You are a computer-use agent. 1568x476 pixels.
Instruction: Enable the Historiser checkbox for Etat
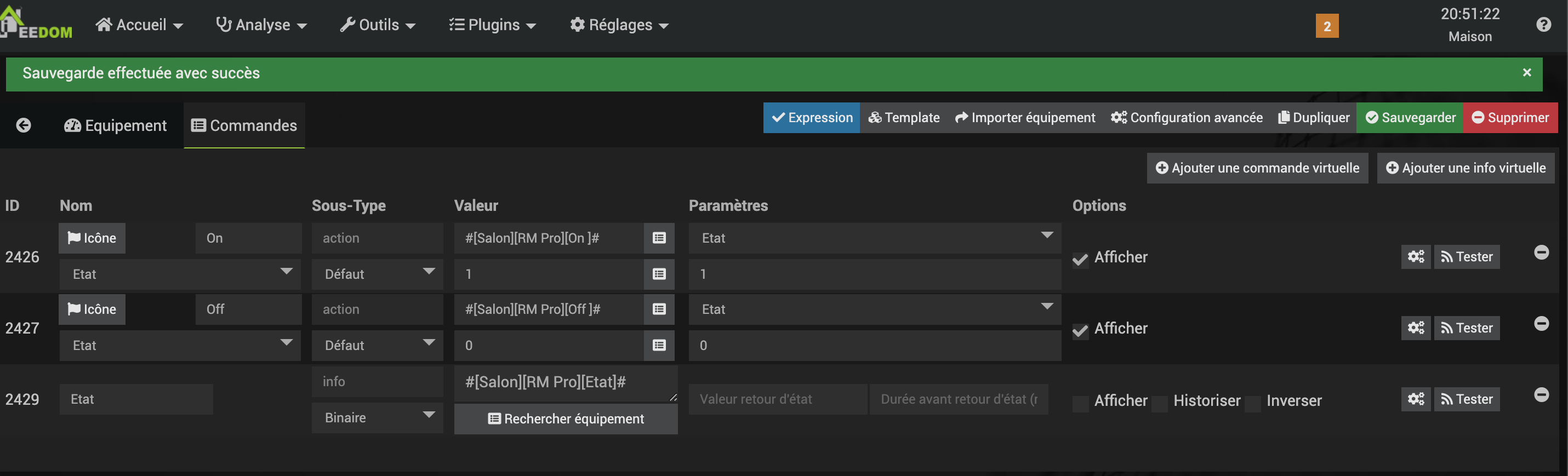[x=1160, y=403]
